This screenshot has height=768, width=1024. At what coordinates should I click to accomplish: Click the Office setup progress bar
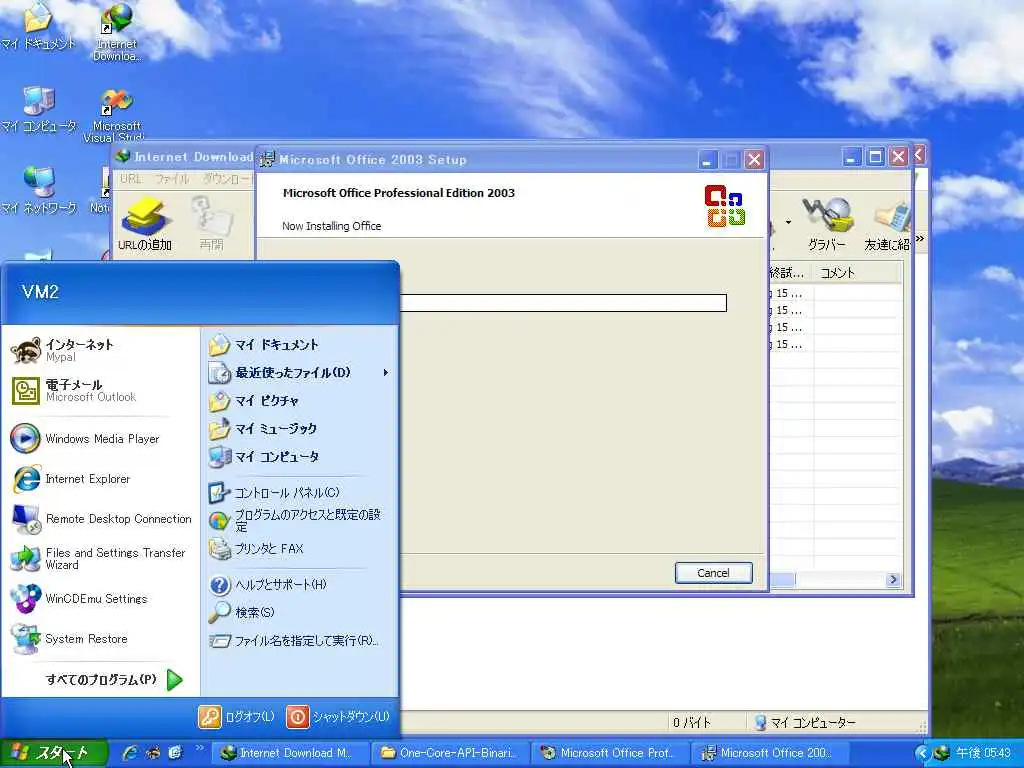click(563, 302)
